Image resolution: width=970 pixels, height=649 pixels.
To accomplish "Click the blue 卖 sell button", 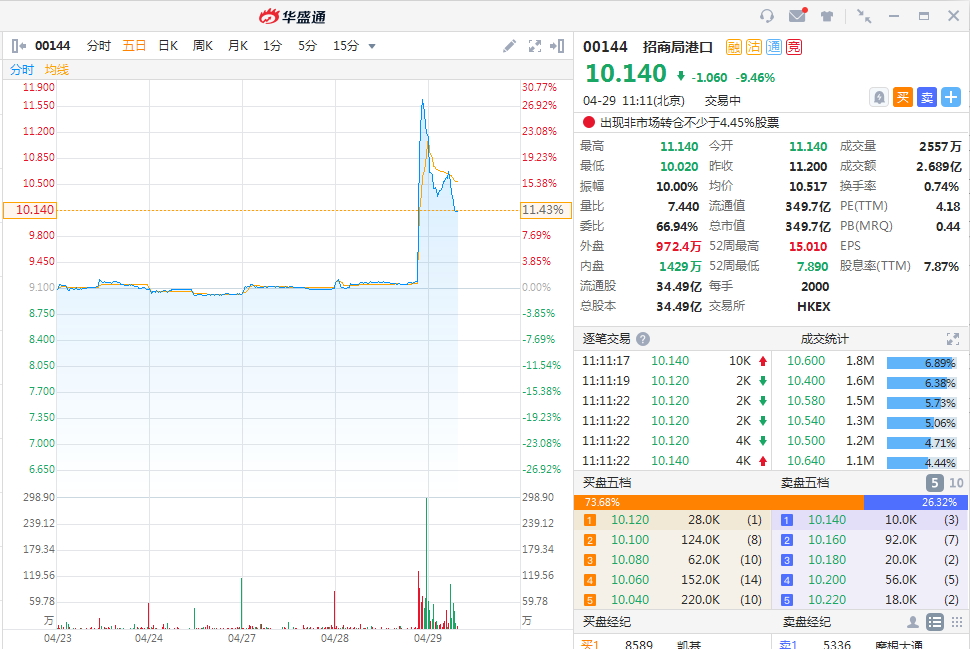I will tap(927, 97).
